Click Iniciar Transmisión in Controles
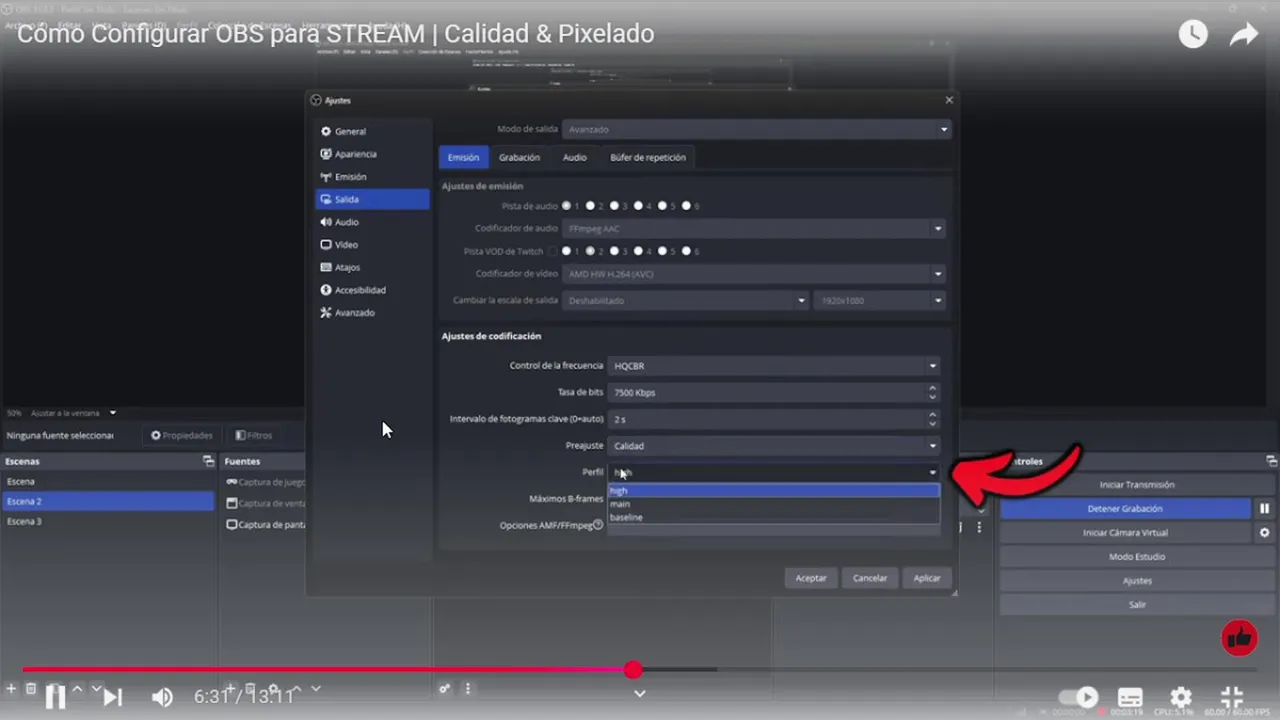 point(1137,485)
